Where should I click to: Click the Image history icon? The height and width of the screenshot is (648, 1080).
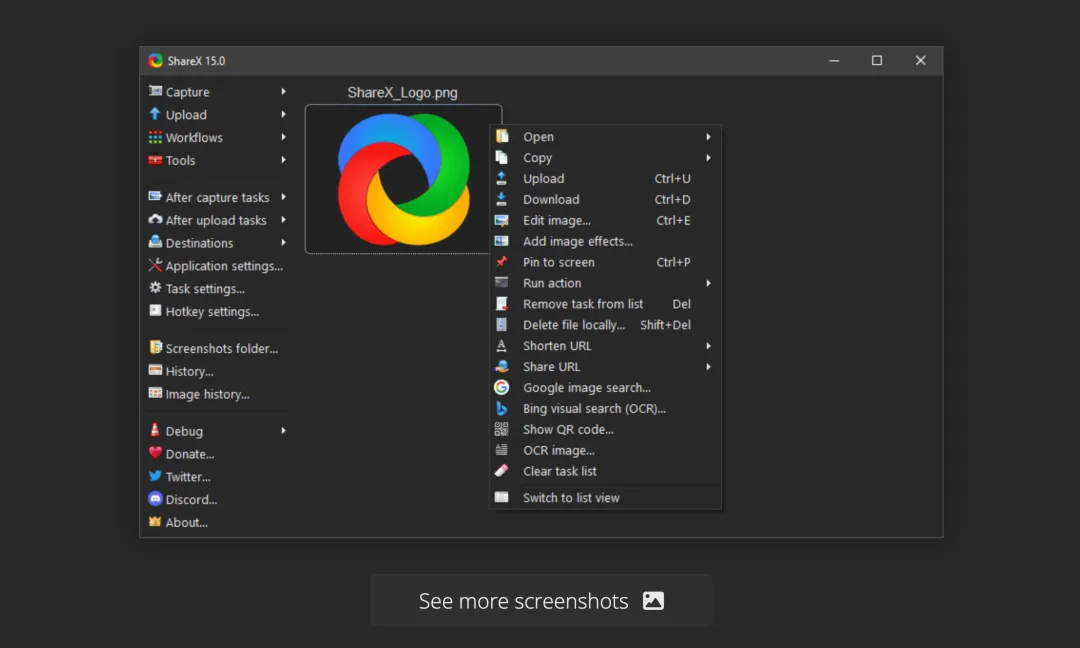[x=155, y=393]
